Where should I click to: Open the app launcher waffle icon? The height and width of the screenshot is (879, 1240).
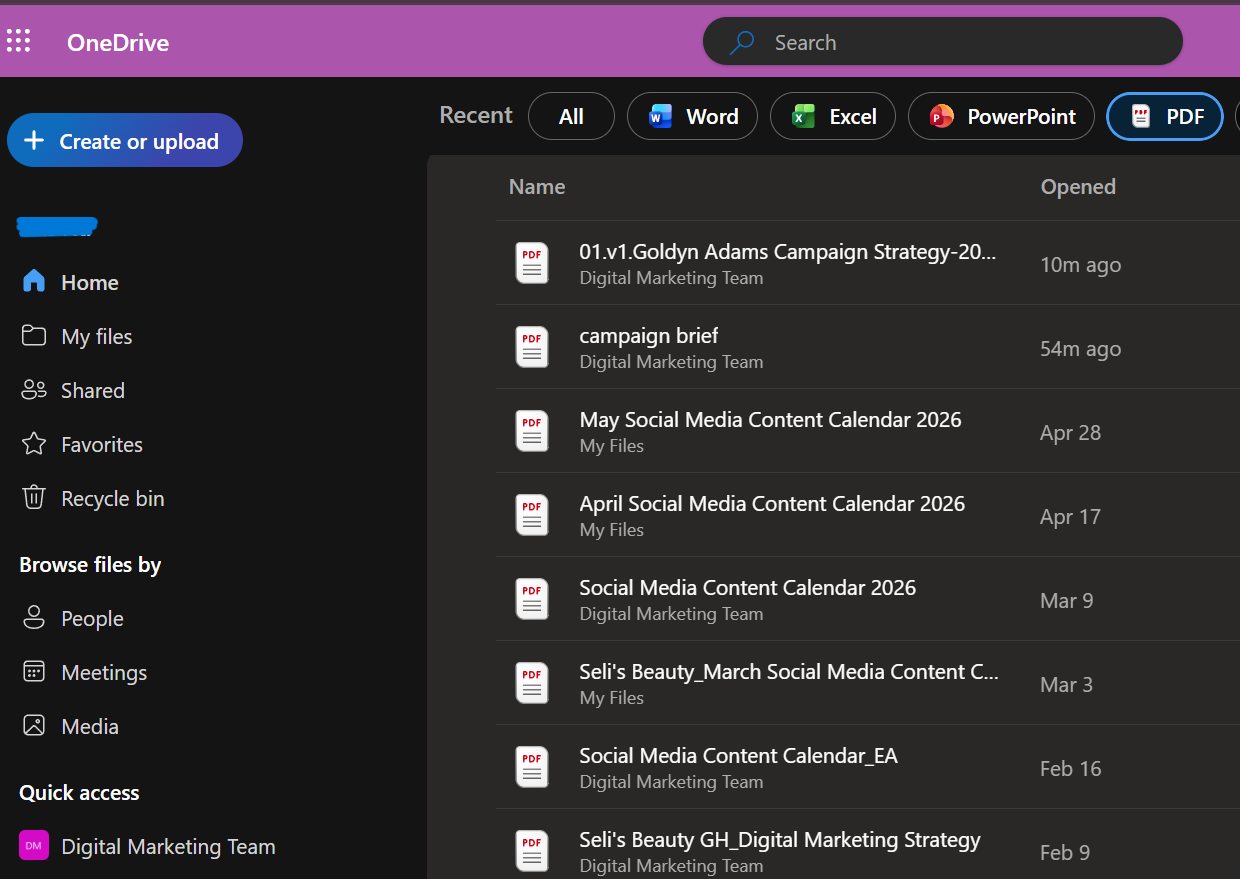click(18, 41)
